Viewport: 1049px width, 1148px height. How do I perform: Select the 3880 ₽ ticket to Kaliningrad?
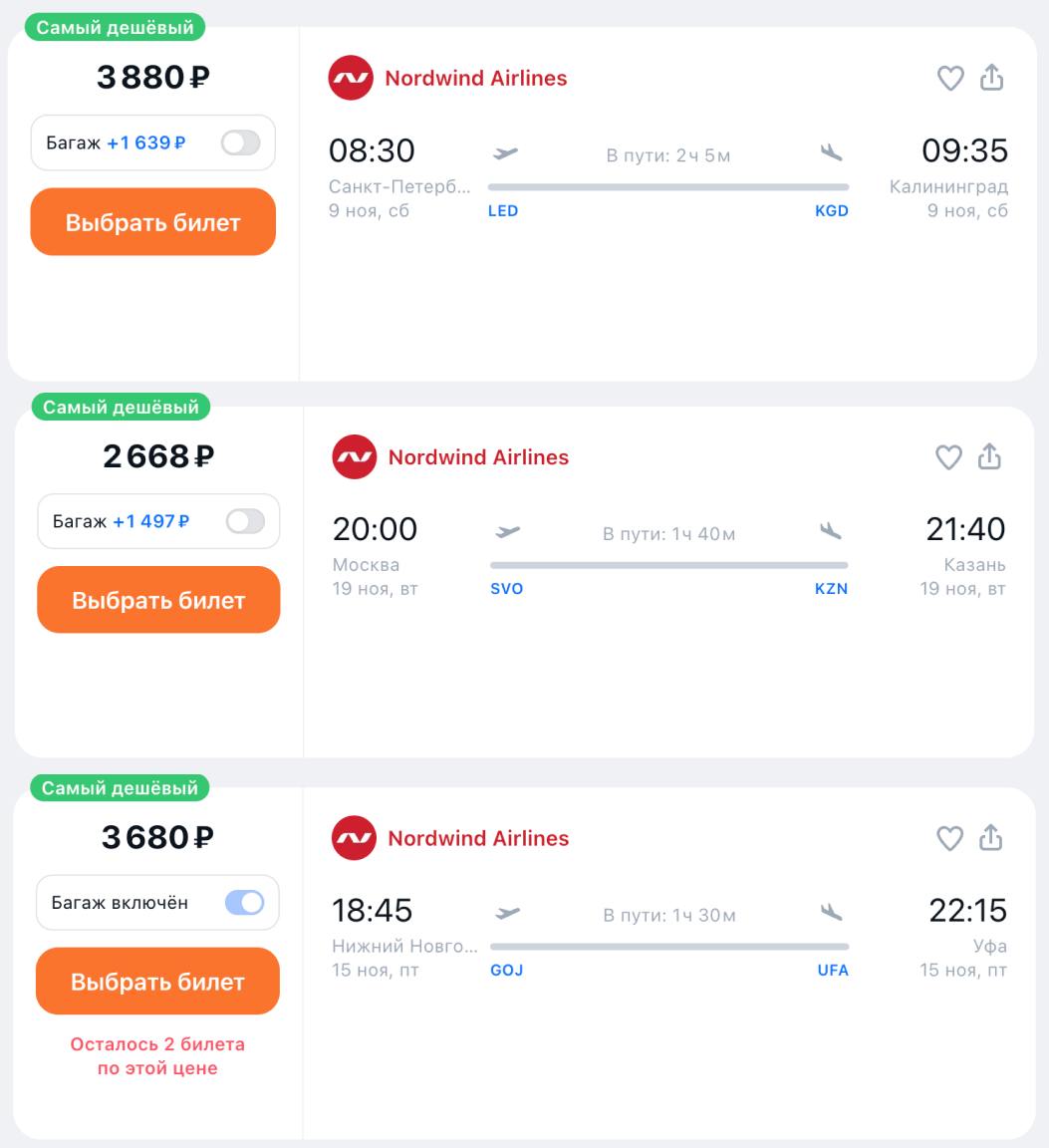152,222
